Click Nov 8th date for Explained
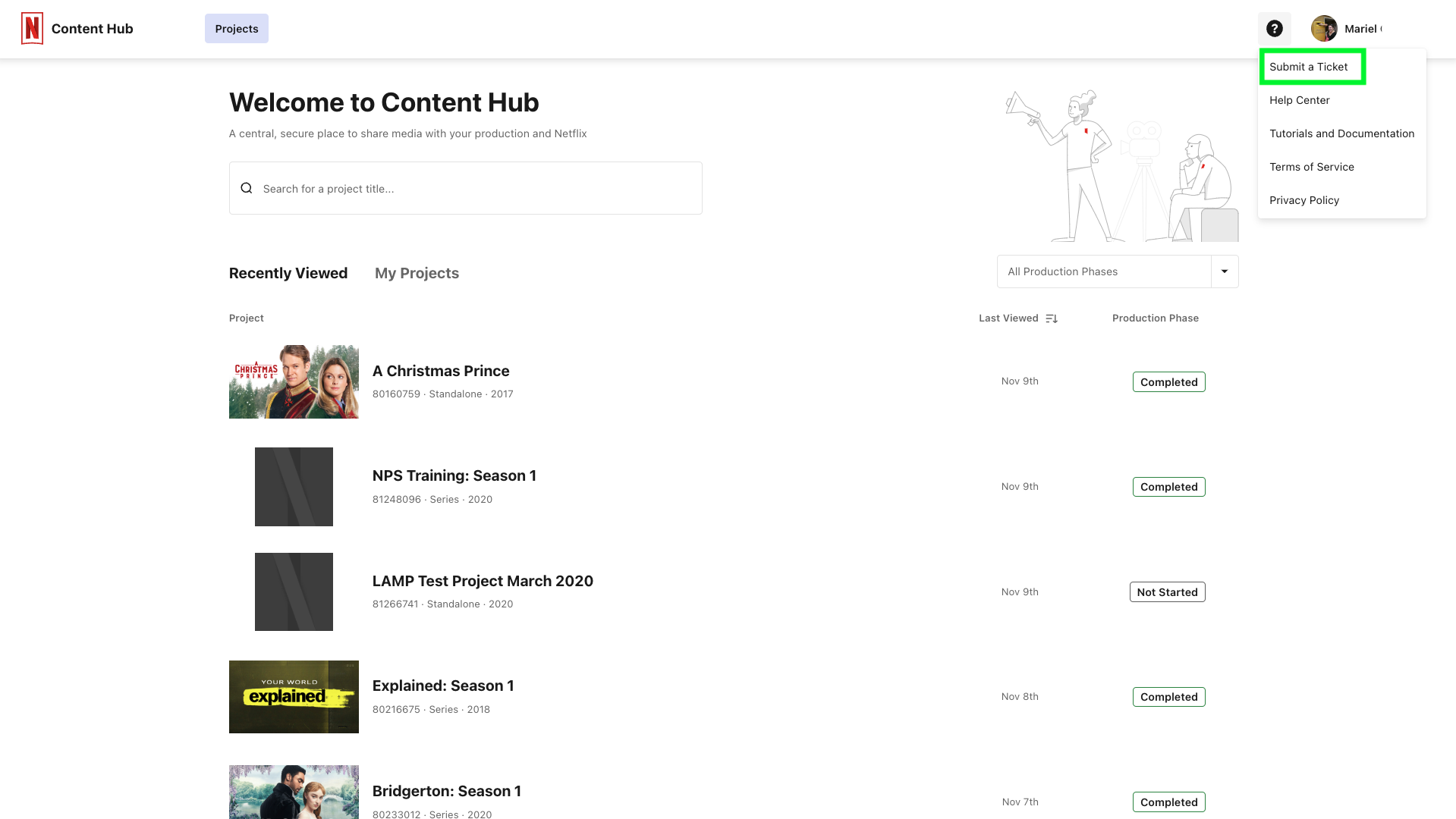Image resolution: width=1456 pixels, height=819 pixels. pos(1020,697)
